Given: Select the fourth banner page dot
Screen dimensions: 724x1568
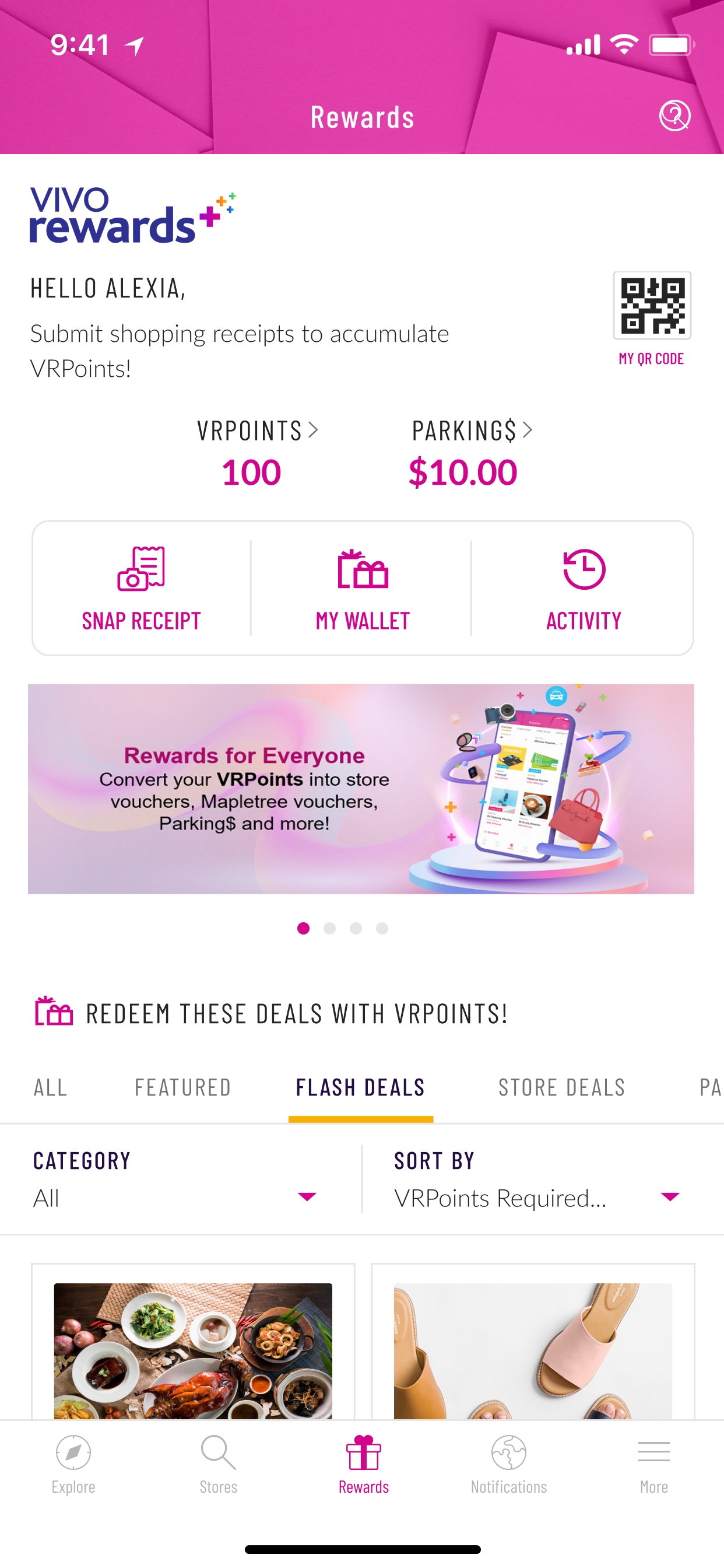Looking at the screenshot, I should tap(382, 928).
